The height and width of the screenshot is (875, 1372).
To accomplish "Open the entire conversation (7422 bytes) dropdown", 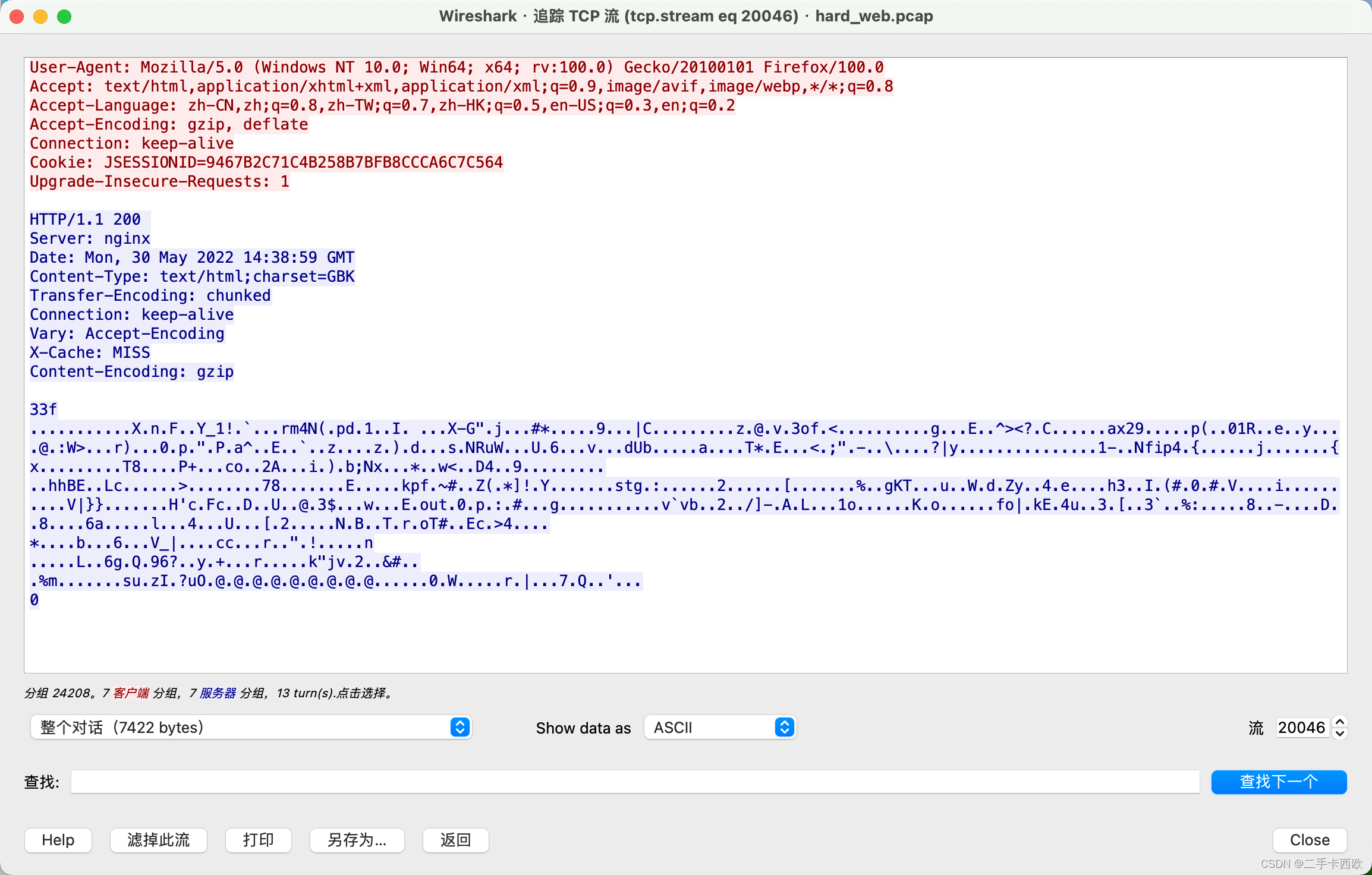I will pyautogui.click(x=251, y=727).
